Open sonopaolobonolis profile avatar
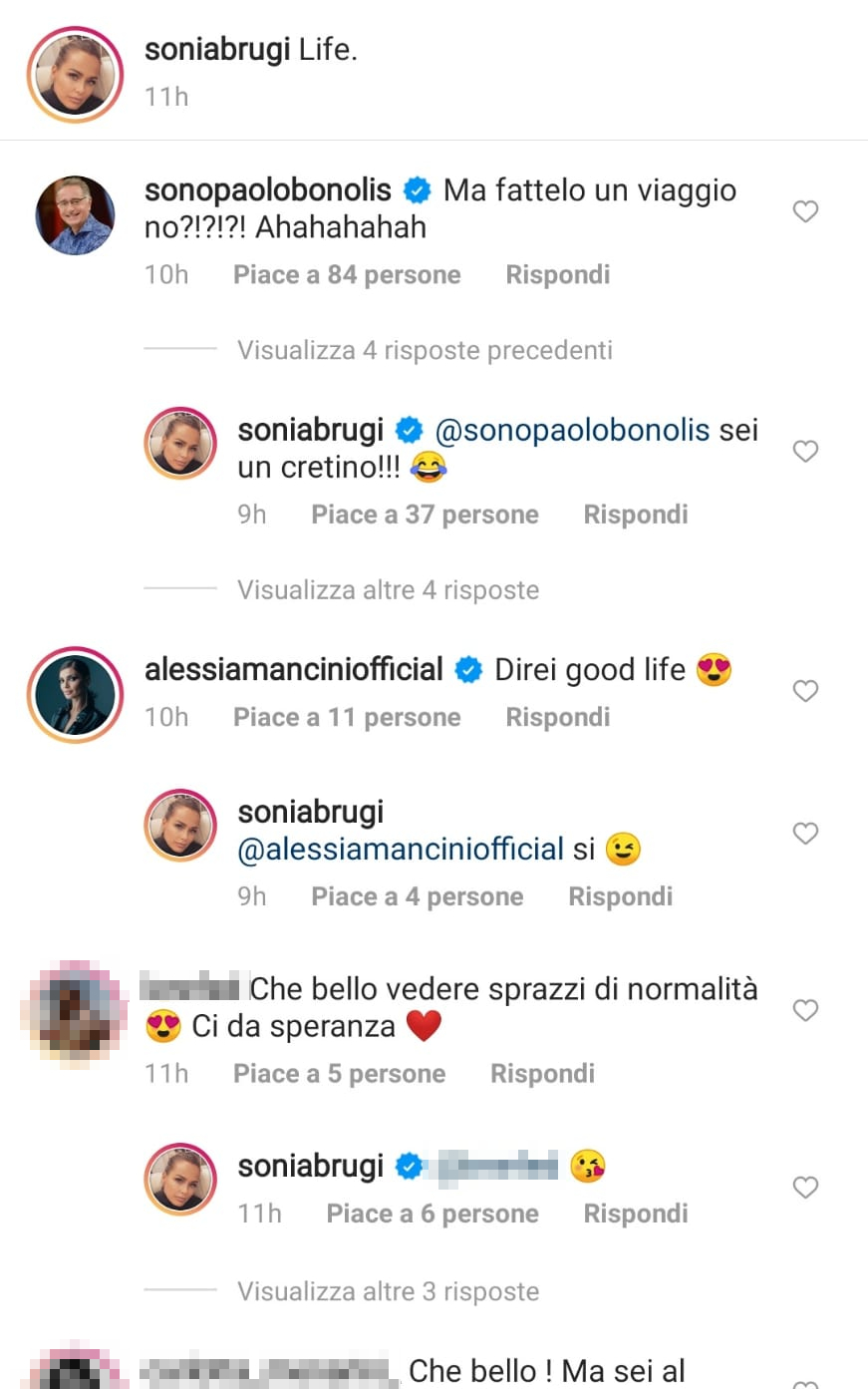 pos(76,216)
